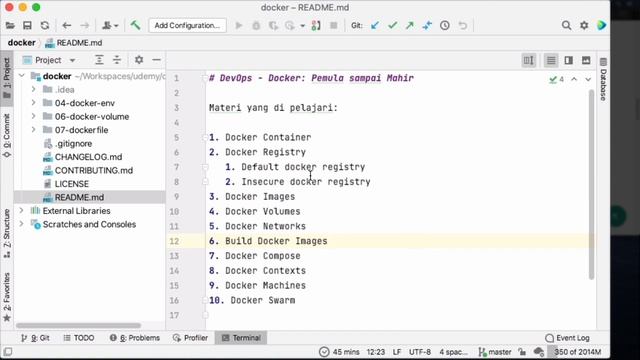Update project with the blue Git arrow

(x=375, y=25)
